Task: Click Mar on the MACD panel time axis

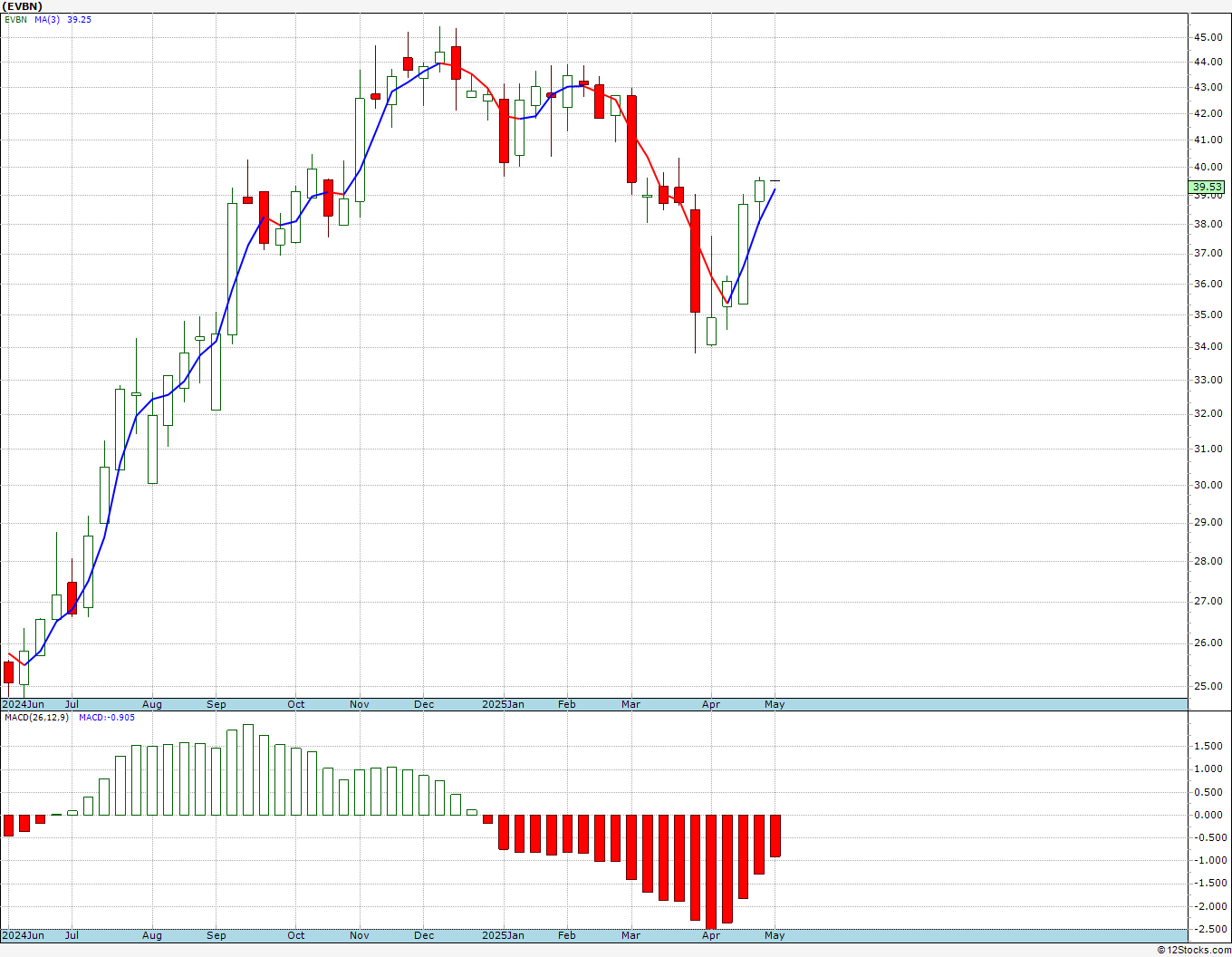Action: coord(631,935)
